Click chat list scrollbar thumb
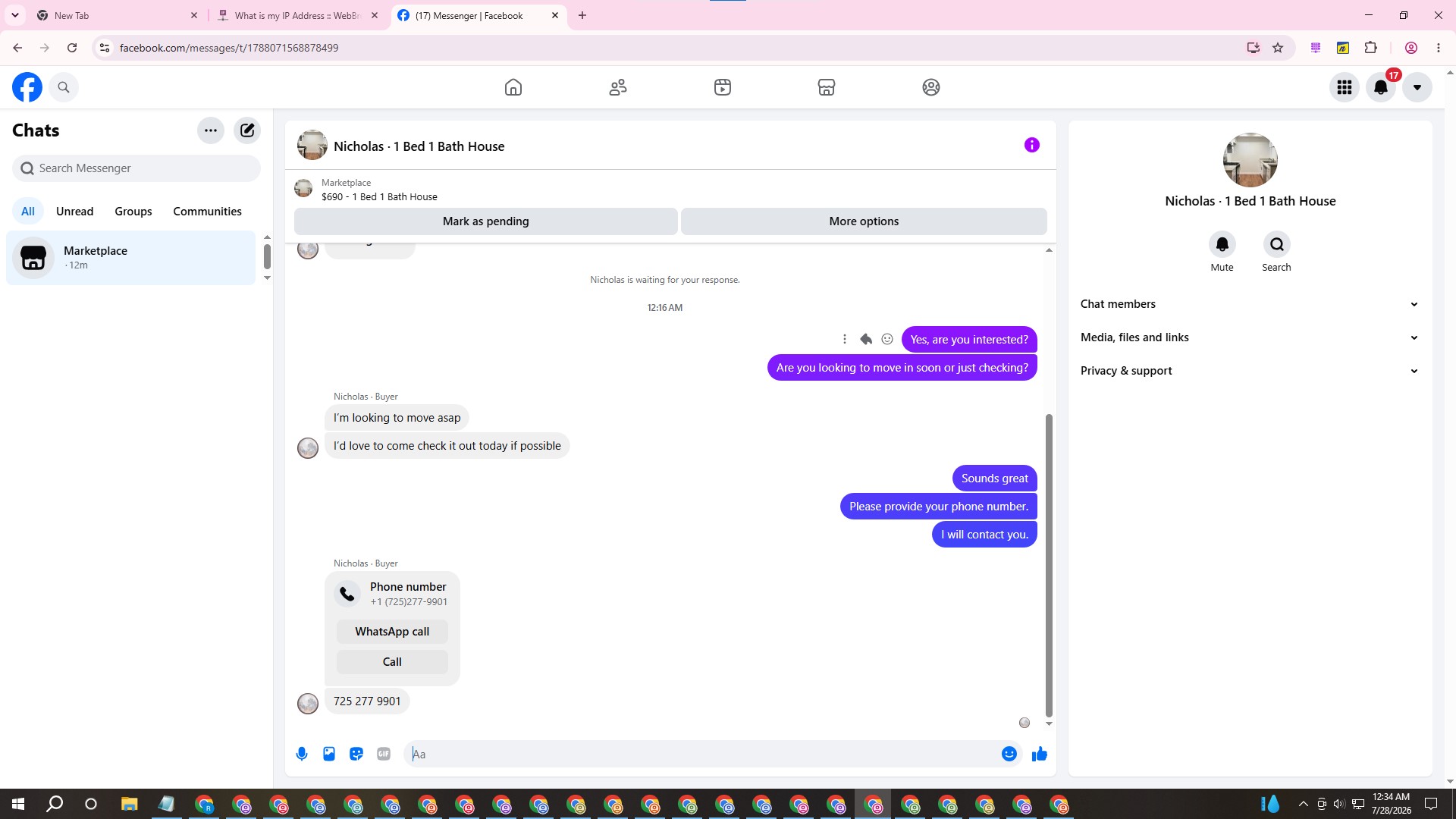The width and height of the screenshot is (1456, 819). [x=267, y=256]
